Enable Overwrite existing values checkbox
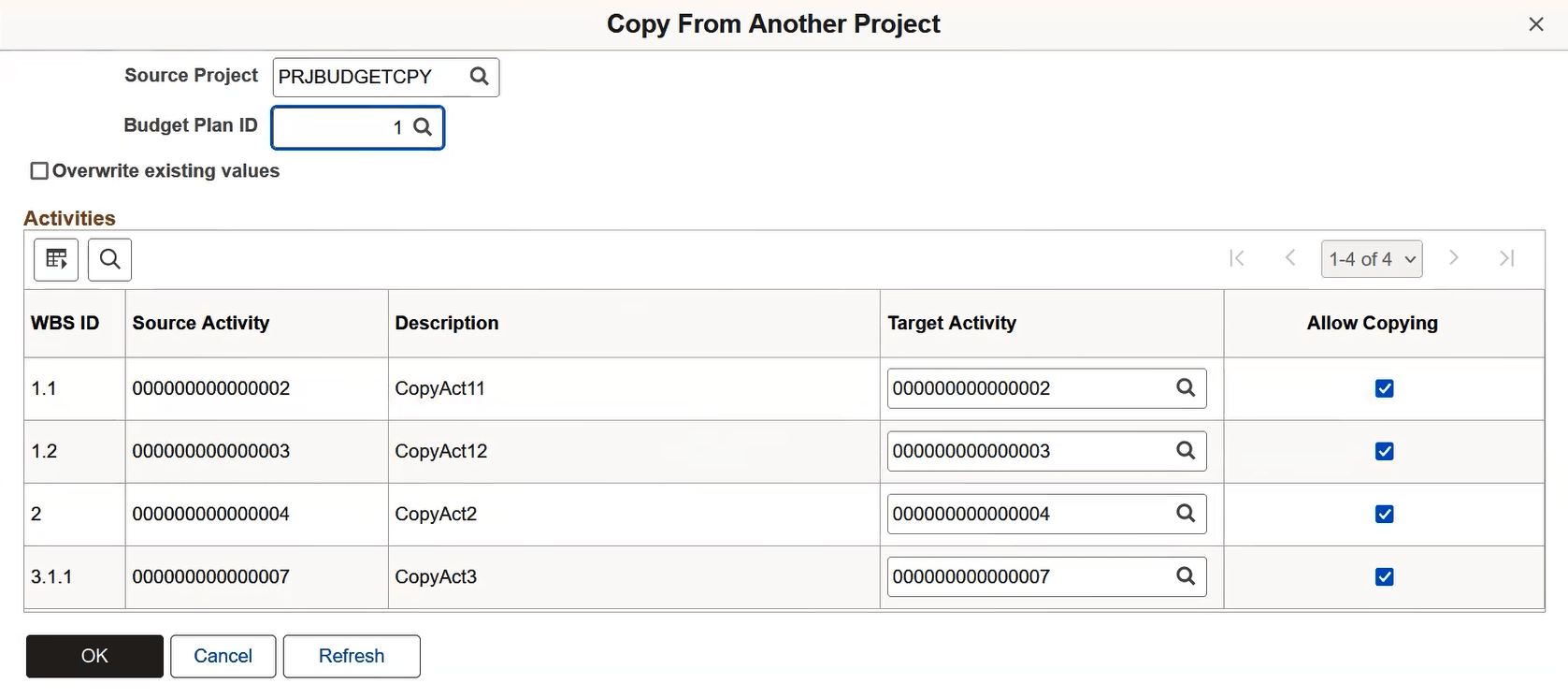Image resolution: width=1568 pixels, height=698 pixels. (39, 170)
